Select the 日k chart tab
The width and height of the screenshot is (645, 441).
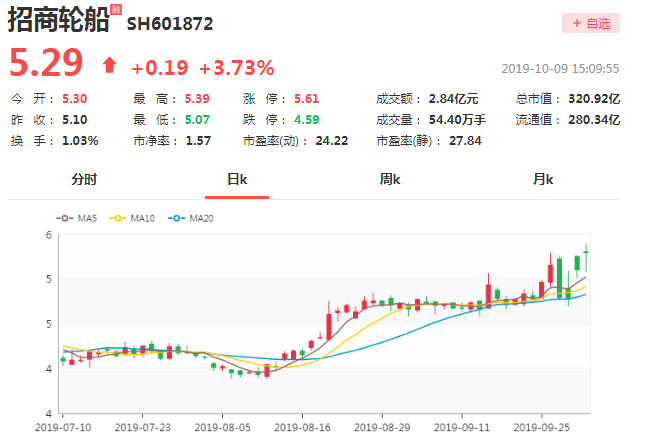point(237,179)
